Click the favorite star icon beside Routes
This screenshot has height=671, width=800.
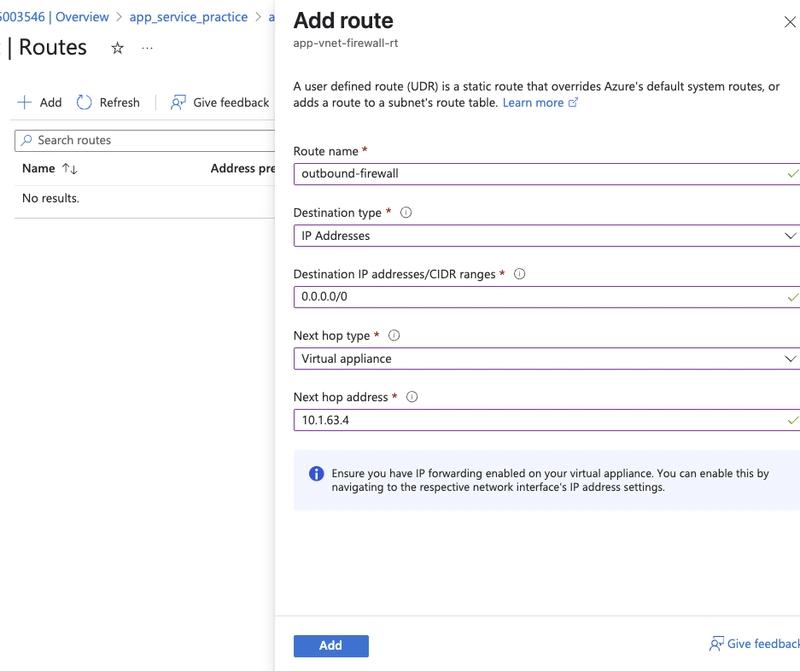(117, 48)
